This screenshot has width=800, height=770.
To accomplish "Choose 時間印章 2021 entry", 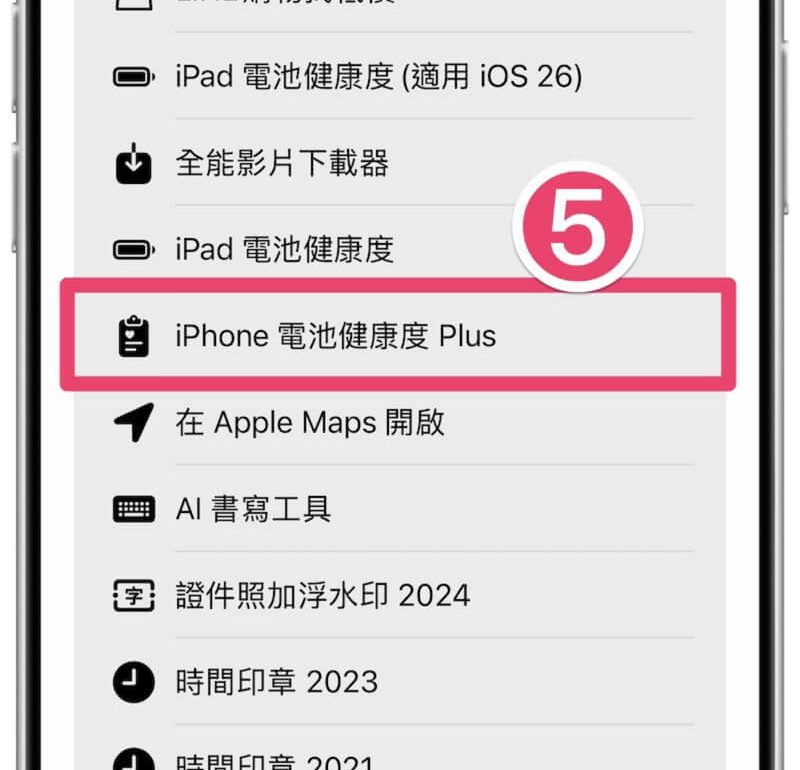I will click(400, 748).
